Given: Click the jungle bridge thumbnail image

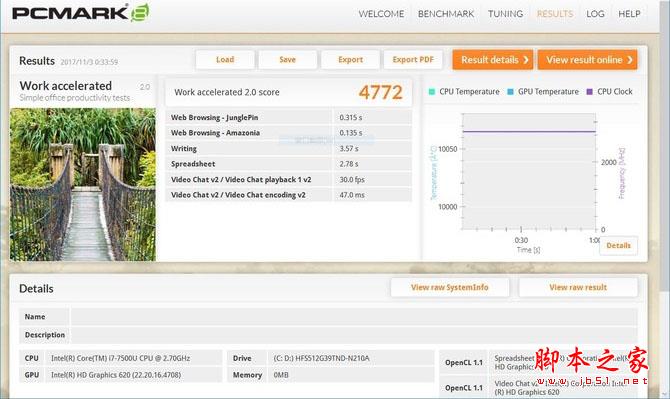Looking at the screenshot, I should pyautogui.click(x=83, y=184).
